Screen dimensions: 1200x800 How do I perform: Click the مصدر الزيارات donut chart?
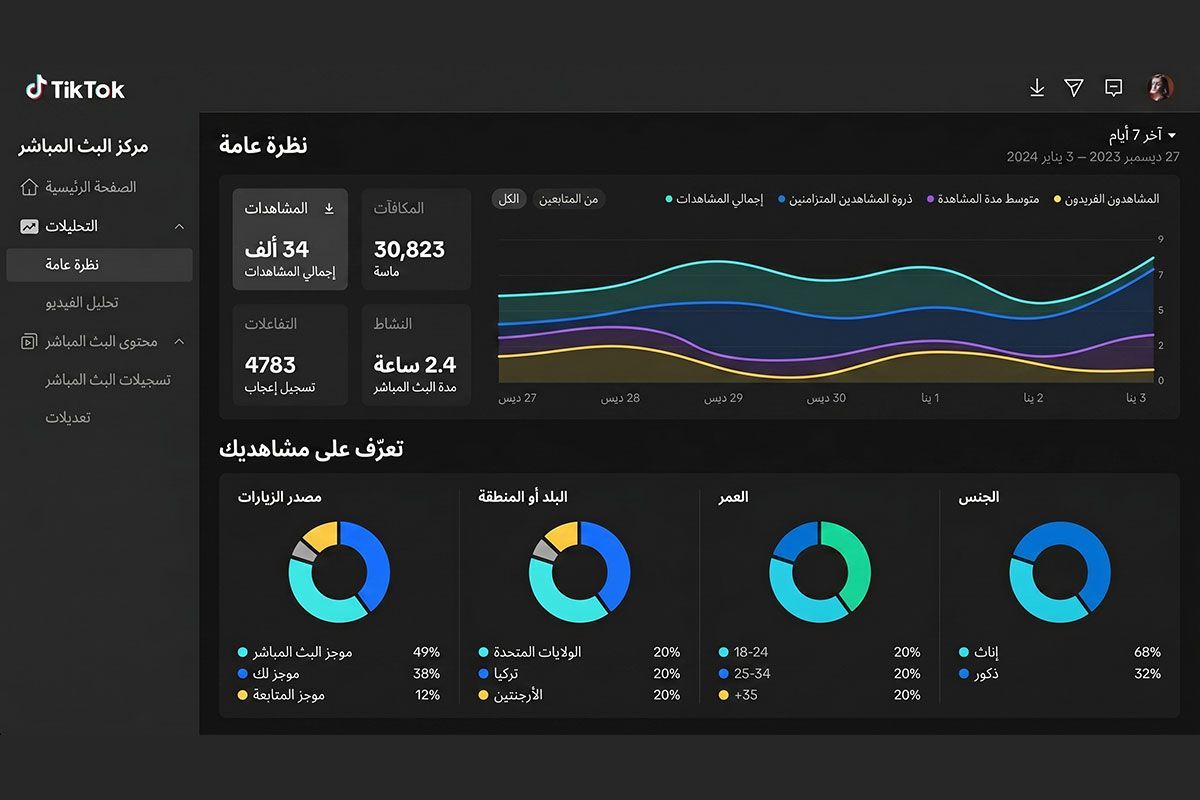coord(339,572)
